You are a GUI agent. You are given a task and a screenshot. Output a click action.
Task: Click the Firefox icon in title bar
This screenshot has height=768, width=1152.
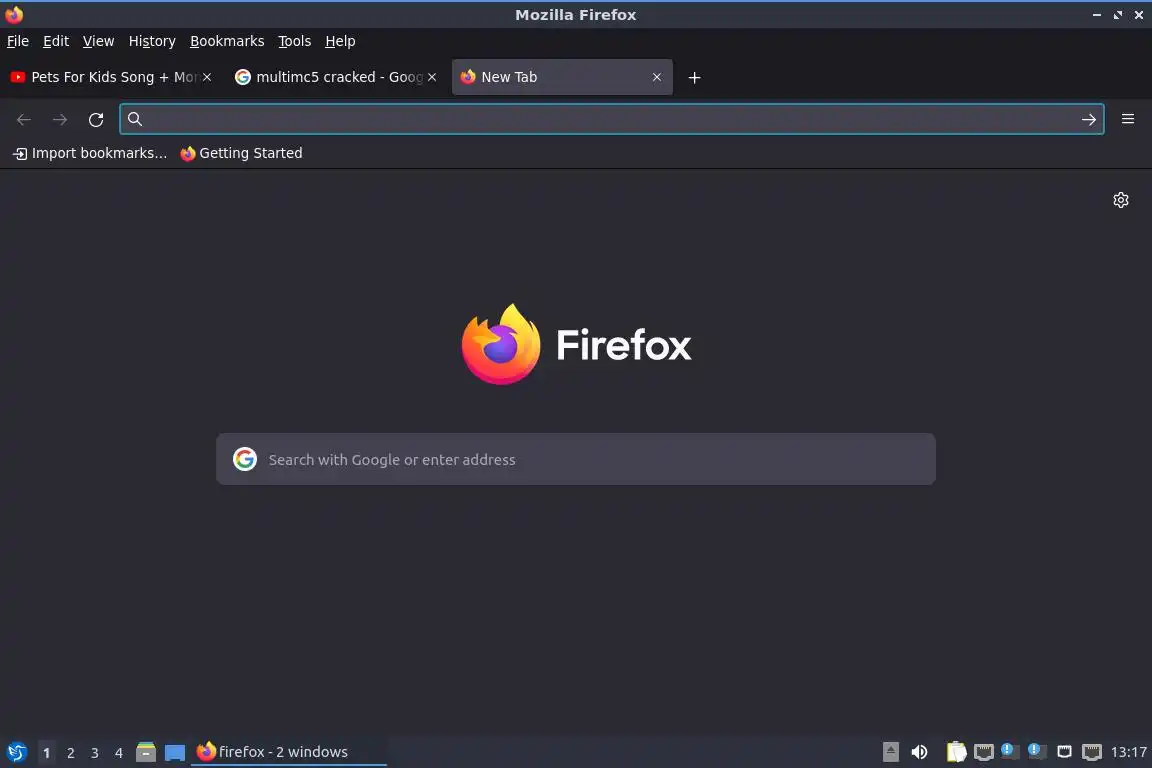coord(14,14)
